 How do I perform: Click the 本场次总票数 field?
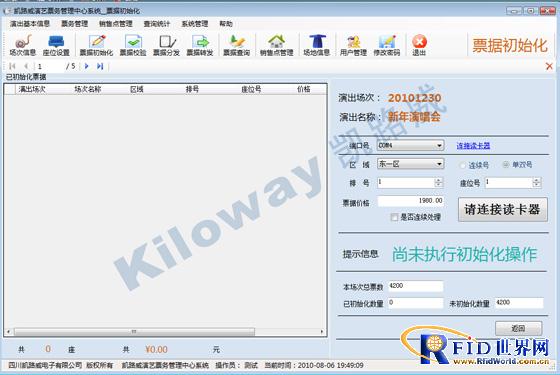pos(416,286)
